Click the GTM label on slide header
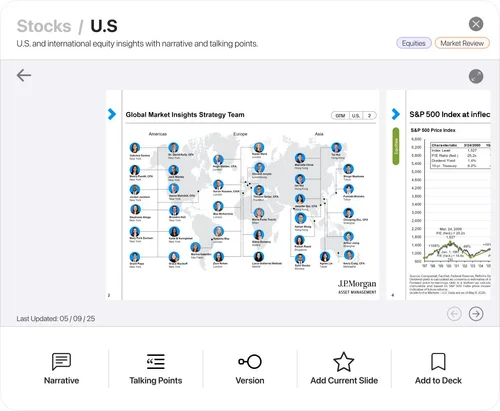This screenshot has width=500, height=411. pos(340,116)
